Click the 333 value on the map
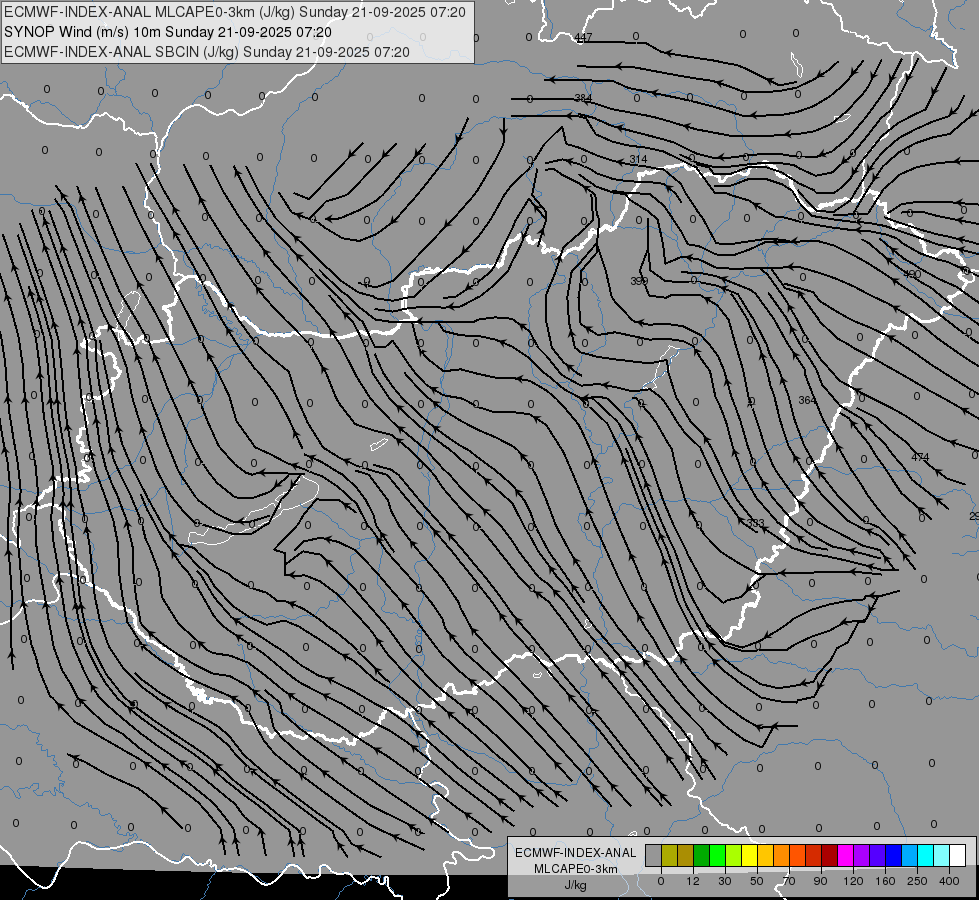The height and width of the screenshot is (900, 979). click(755, 523)
